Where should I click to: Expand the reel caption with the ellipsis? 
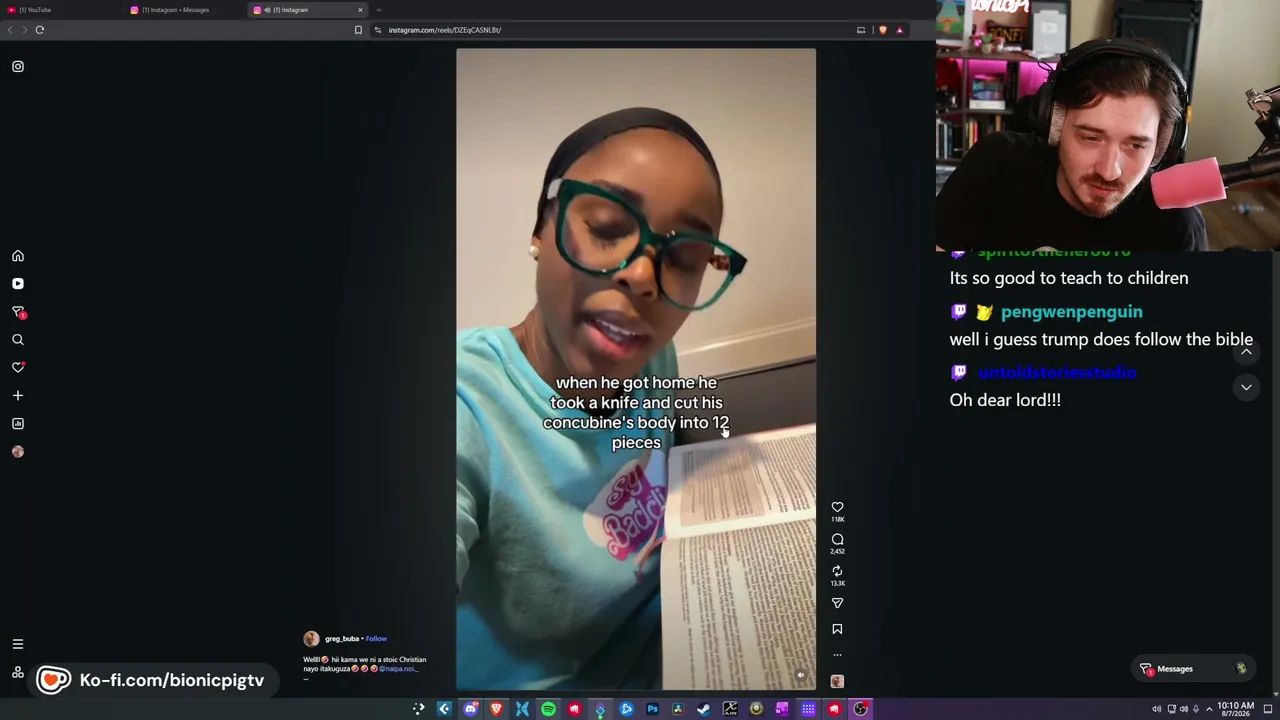coord(306,678)
